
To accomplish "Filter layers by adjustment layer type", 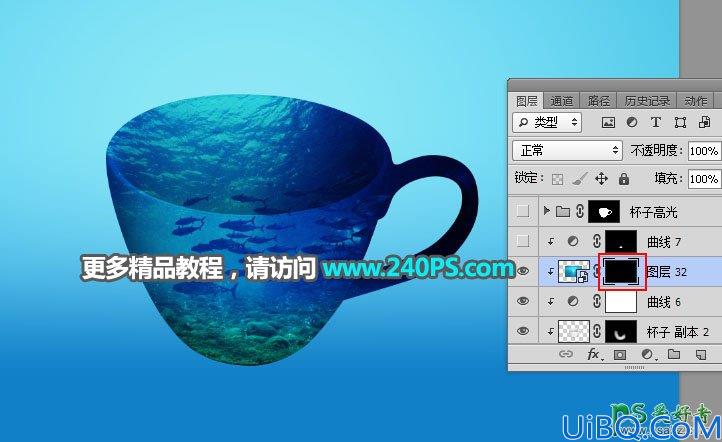I will 632,122.
